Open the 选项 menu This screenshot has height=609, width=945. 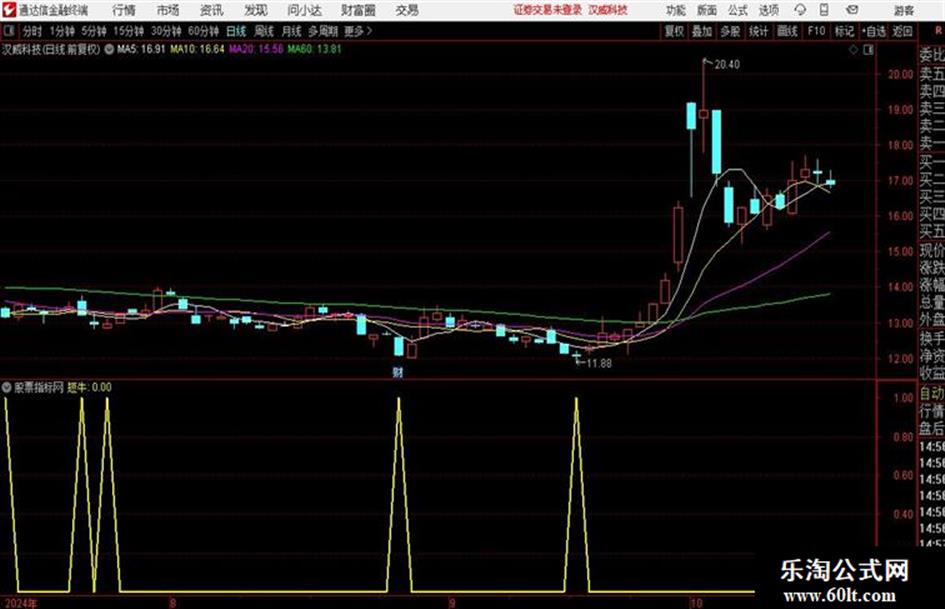point(769,10)
